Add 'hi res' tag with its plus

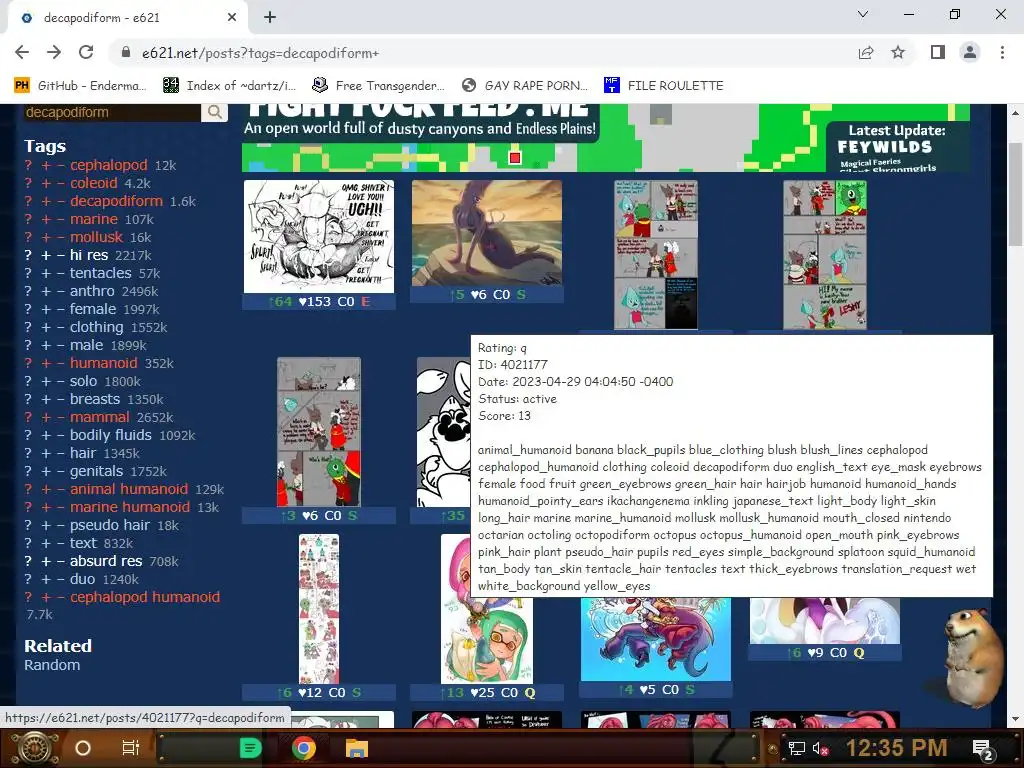point(46,255)
